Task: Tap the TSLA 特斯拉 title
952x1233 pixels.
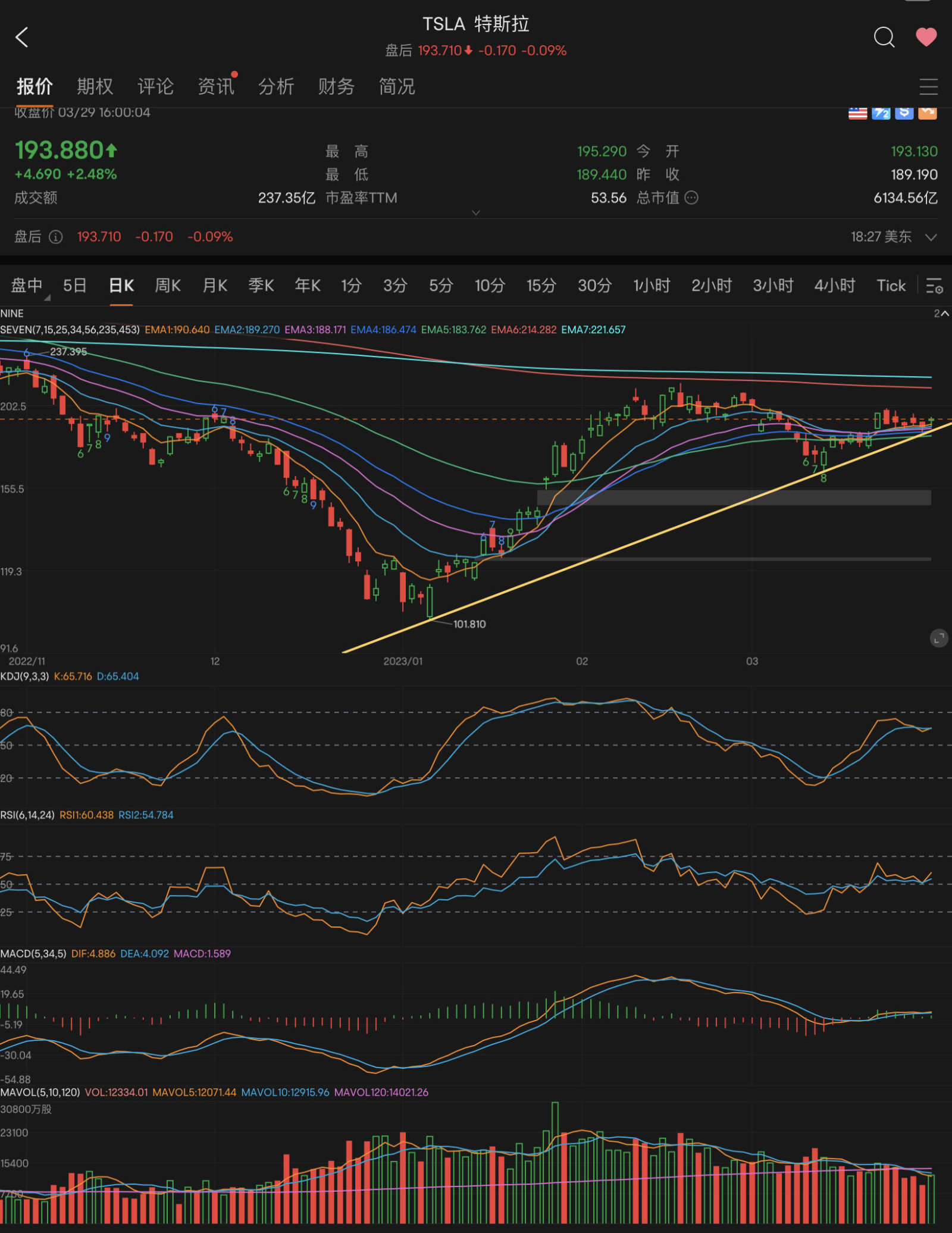Action: (476, 24)
